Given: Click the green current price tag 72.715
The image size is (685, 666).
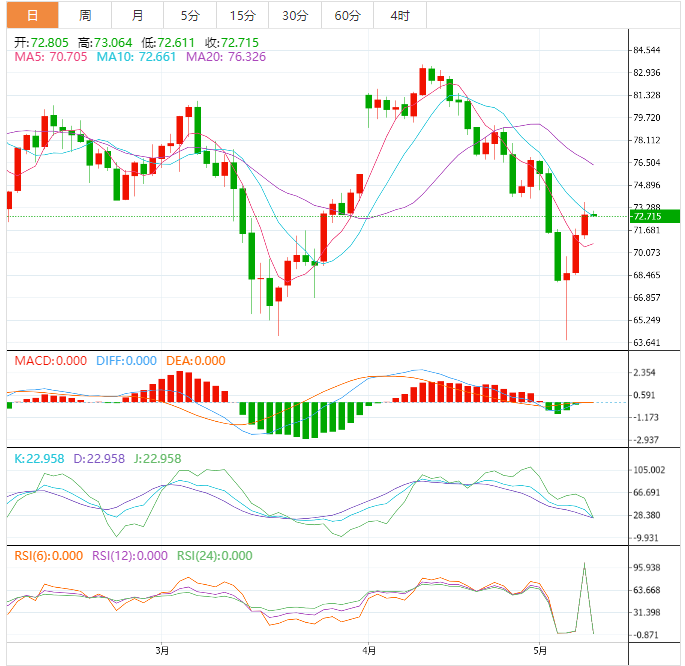Looking at the screenshot, I should click(654, 216).
